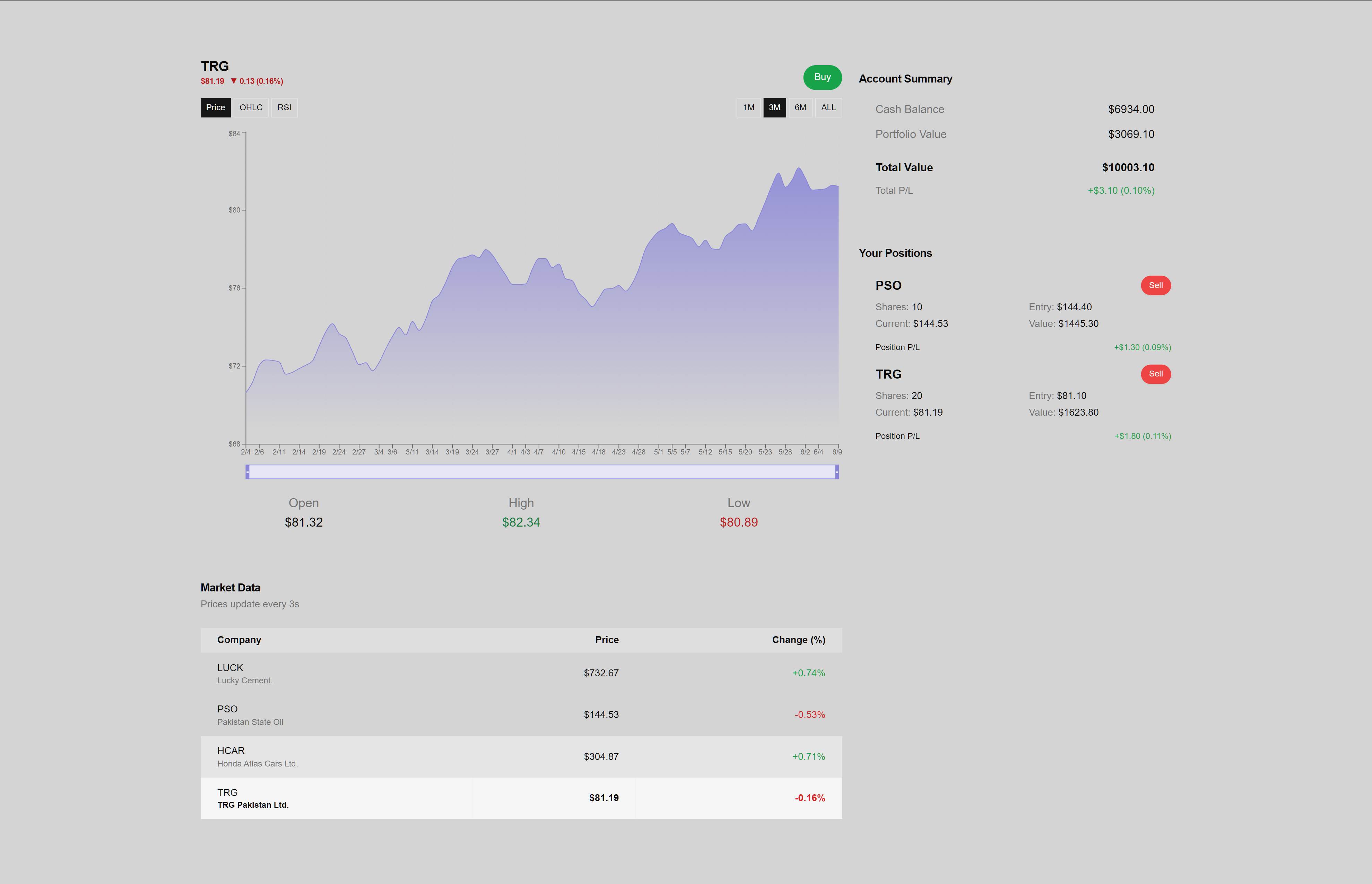This screenshot has width=1372, height=884.
Task: Click TRG position P/L +$1.80 (0.11%)
Action: coord(1143,436)
